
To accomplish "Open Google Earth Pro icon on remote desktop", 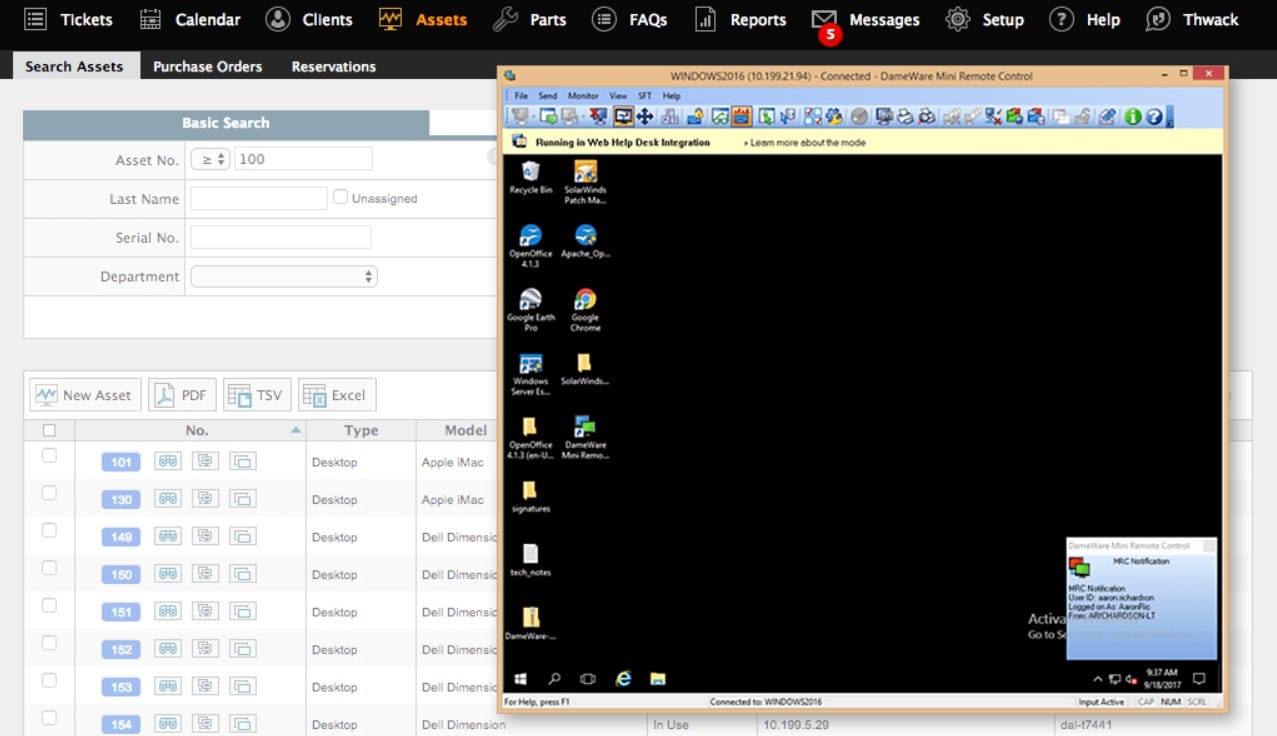I will coord(530,310).
